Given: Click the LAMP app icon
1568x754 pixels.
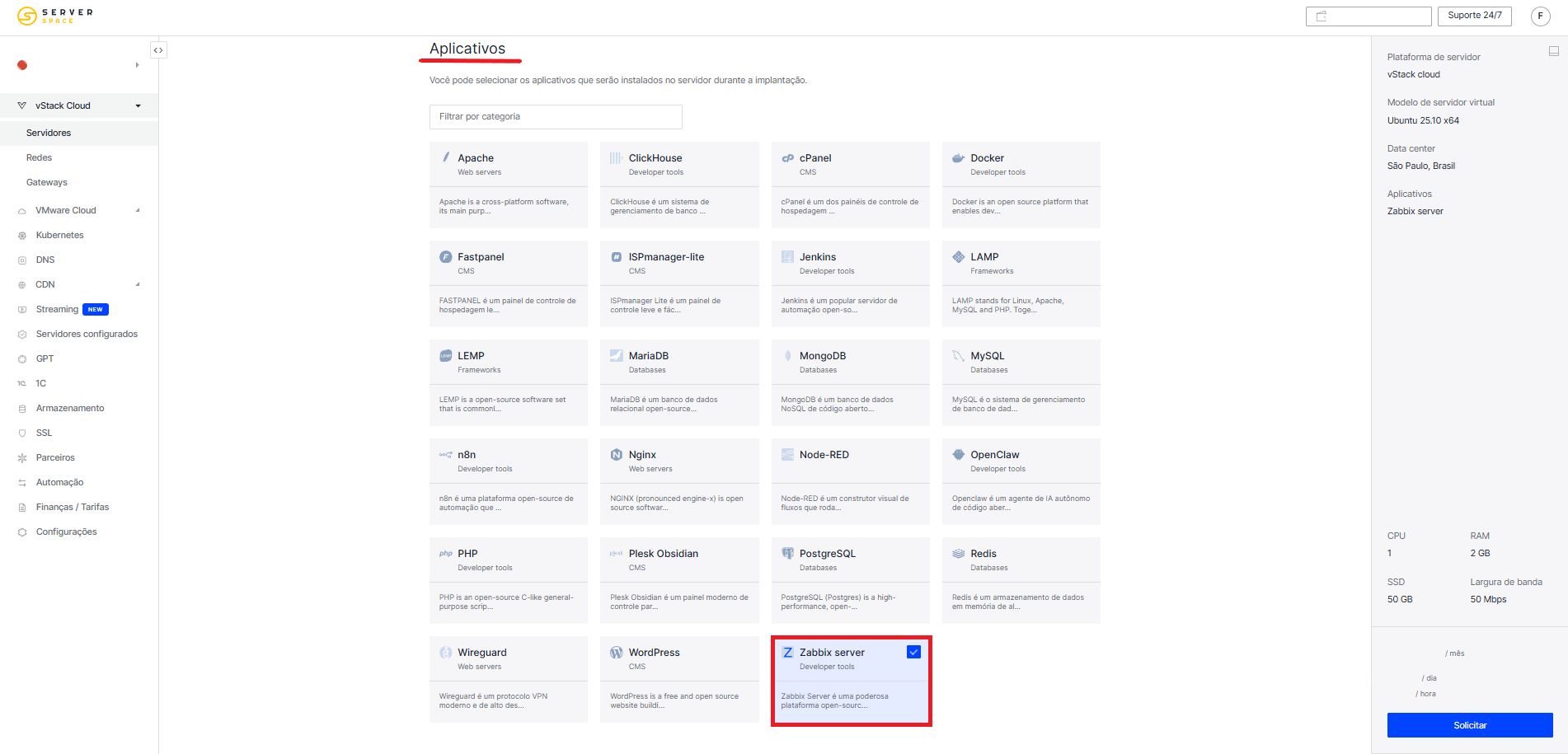Looking at the screenshot, I should pyautogui.click(x=958, y=256).
